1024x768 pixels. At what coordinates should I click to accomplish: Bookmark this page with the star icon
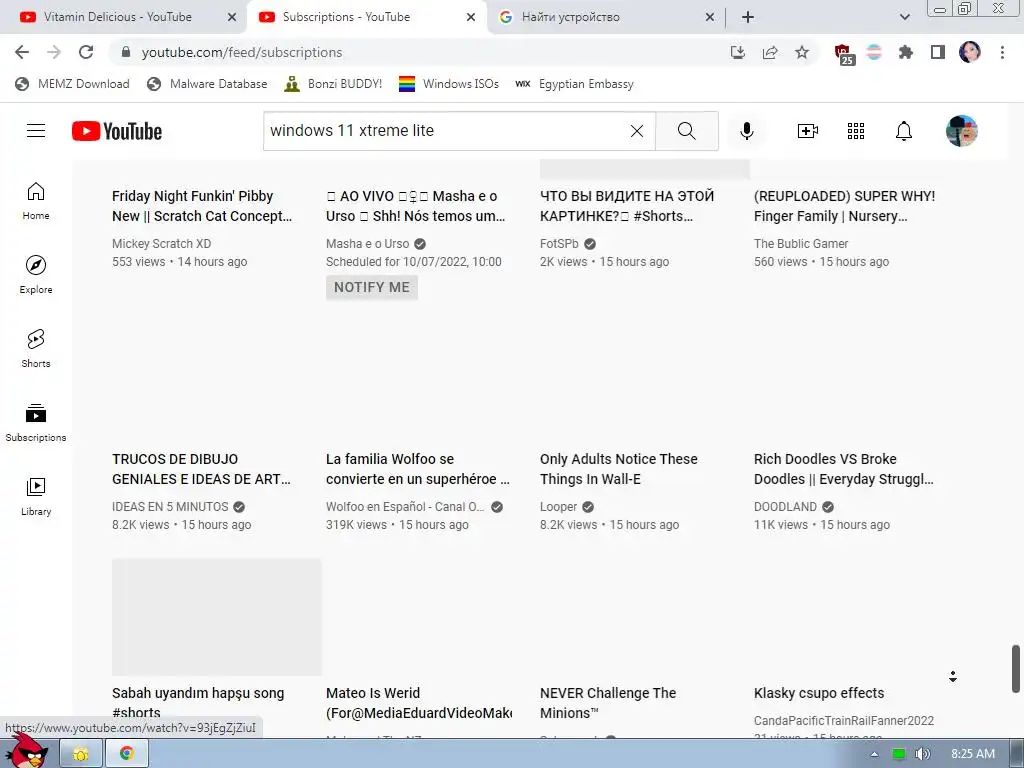802,52
